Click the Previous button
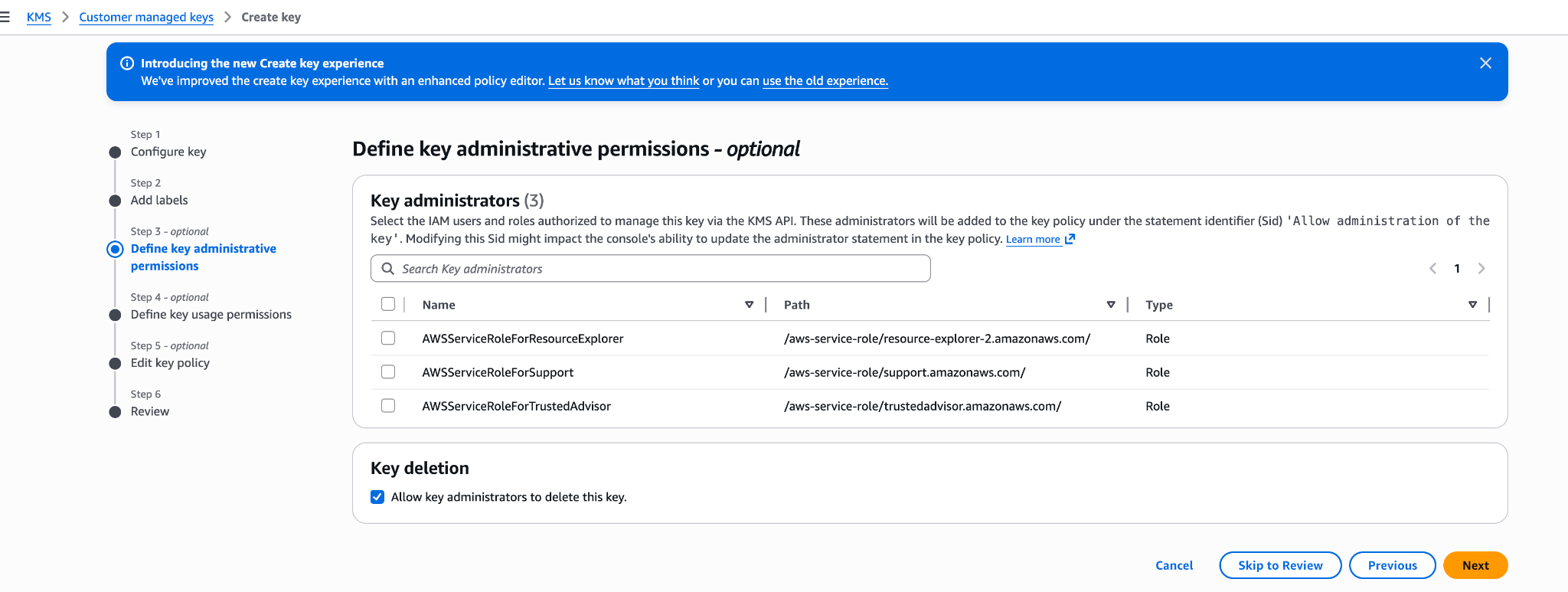The height and width of the screenshot is (592, 1568). coord(1392,565)
